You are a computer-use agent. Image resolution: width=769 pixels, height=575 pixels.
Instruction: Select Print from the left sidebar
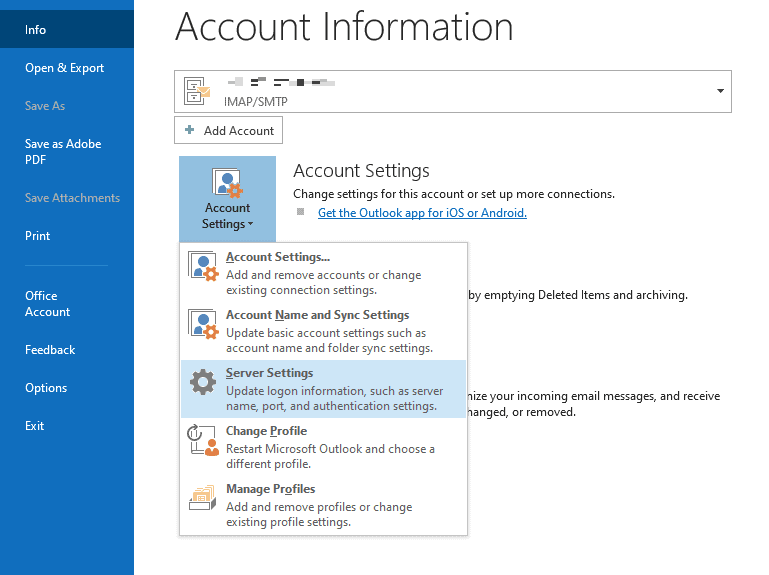(38, 236)
